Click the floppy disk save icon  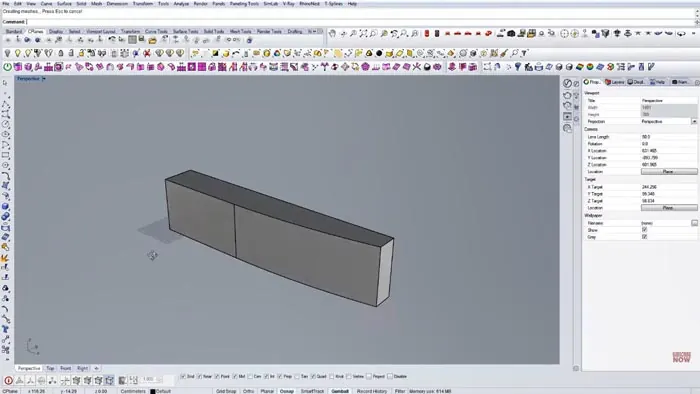(x=142, y=39)
